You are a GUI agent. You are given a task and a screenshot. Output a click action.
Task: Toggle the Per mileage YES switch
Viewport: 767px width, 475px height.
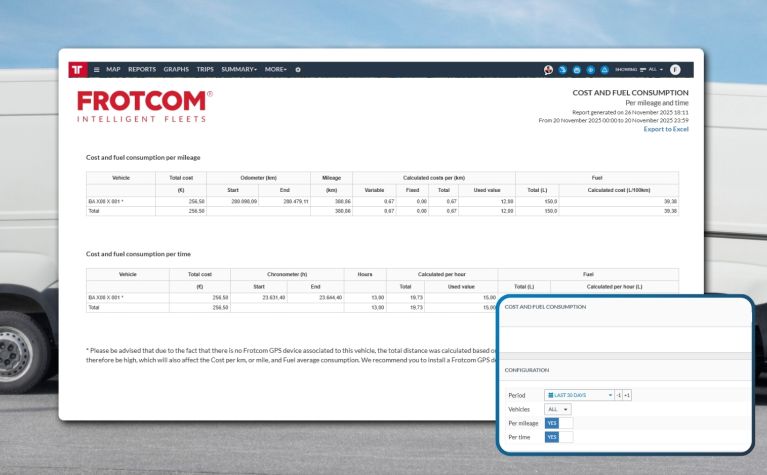559,423
